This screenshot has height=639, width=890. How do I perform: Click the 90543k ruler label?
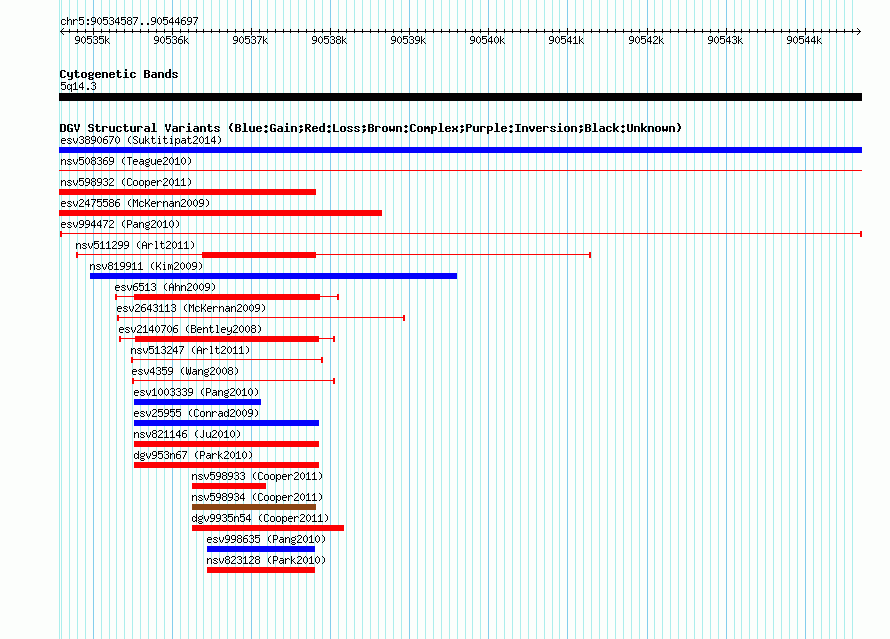[725, 40]
